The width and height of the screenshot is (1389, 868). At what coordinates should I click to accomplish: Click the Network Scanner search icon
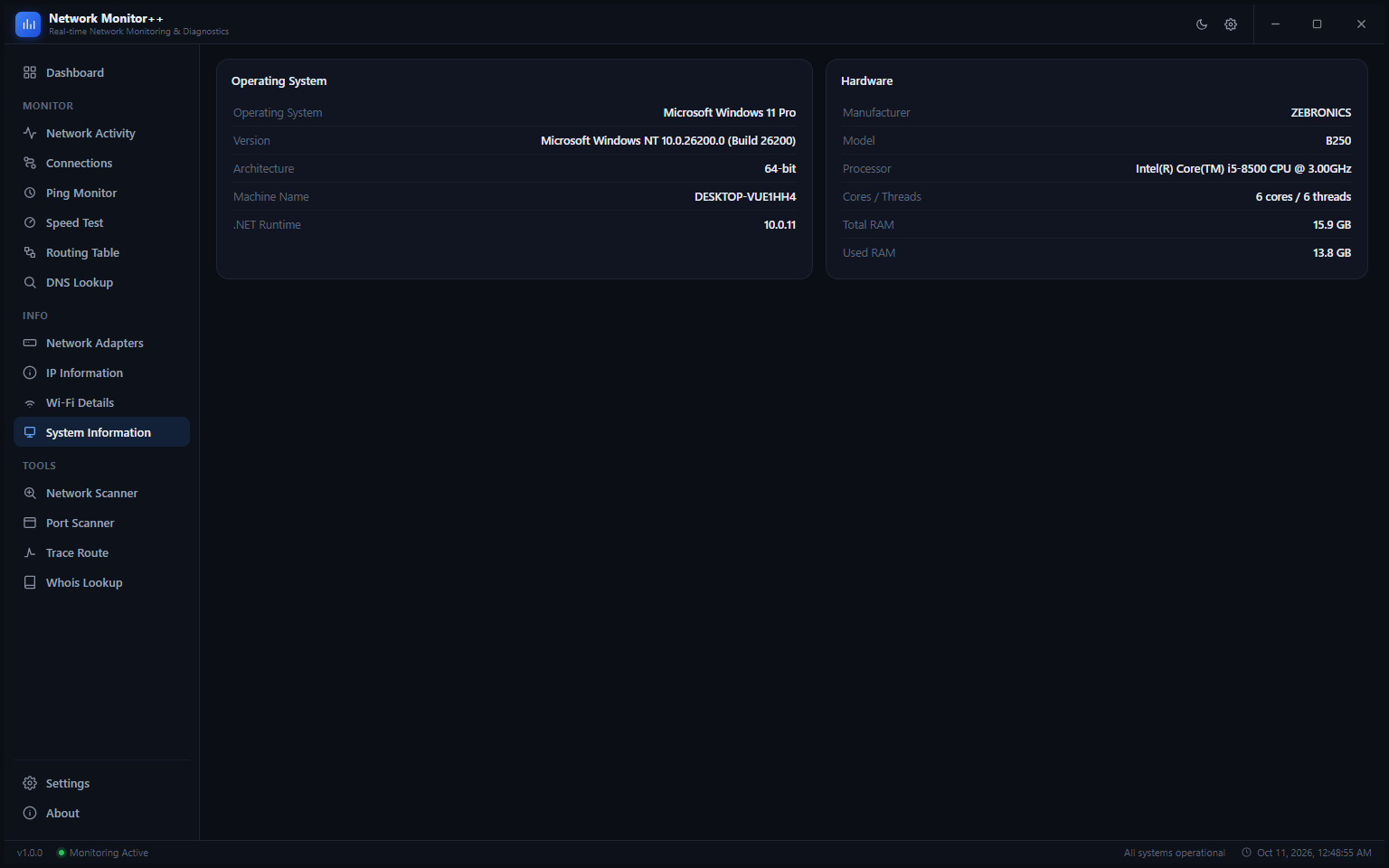(x=30, y=493)
